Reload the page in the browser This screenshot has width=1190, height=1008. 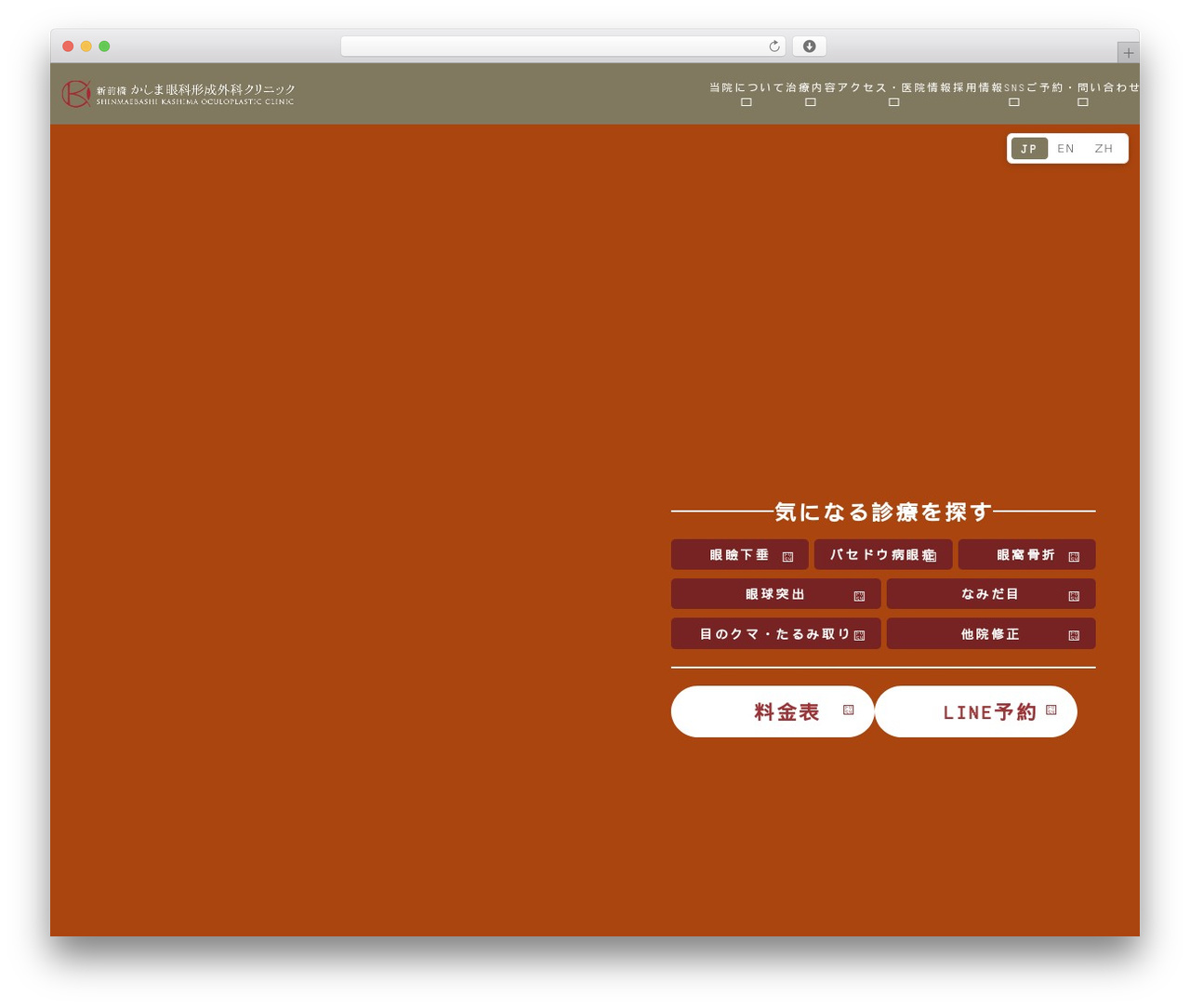pyautogui.click(x=774, y=46)
